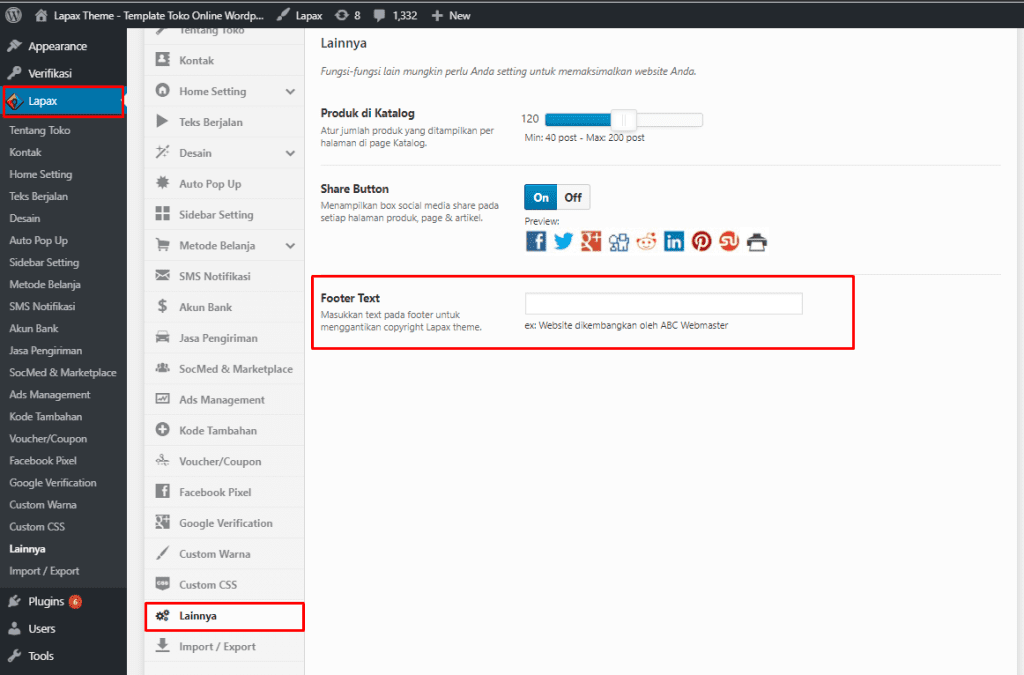
Task: Click the Facebook share preview icon
Action: click(x=536, y=241)
